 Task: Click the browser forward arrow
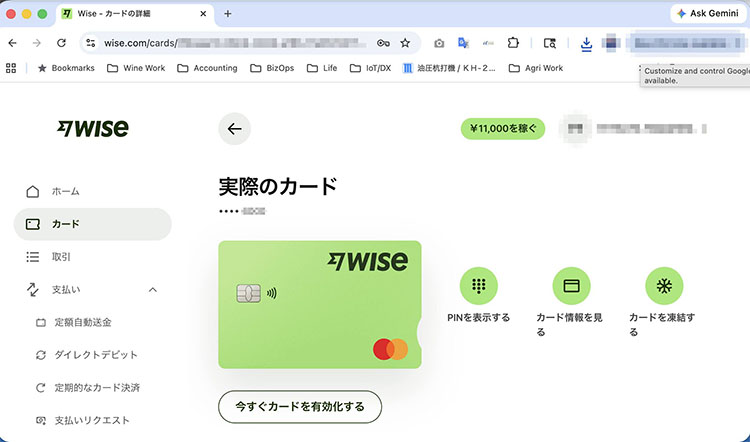(37, 43)
